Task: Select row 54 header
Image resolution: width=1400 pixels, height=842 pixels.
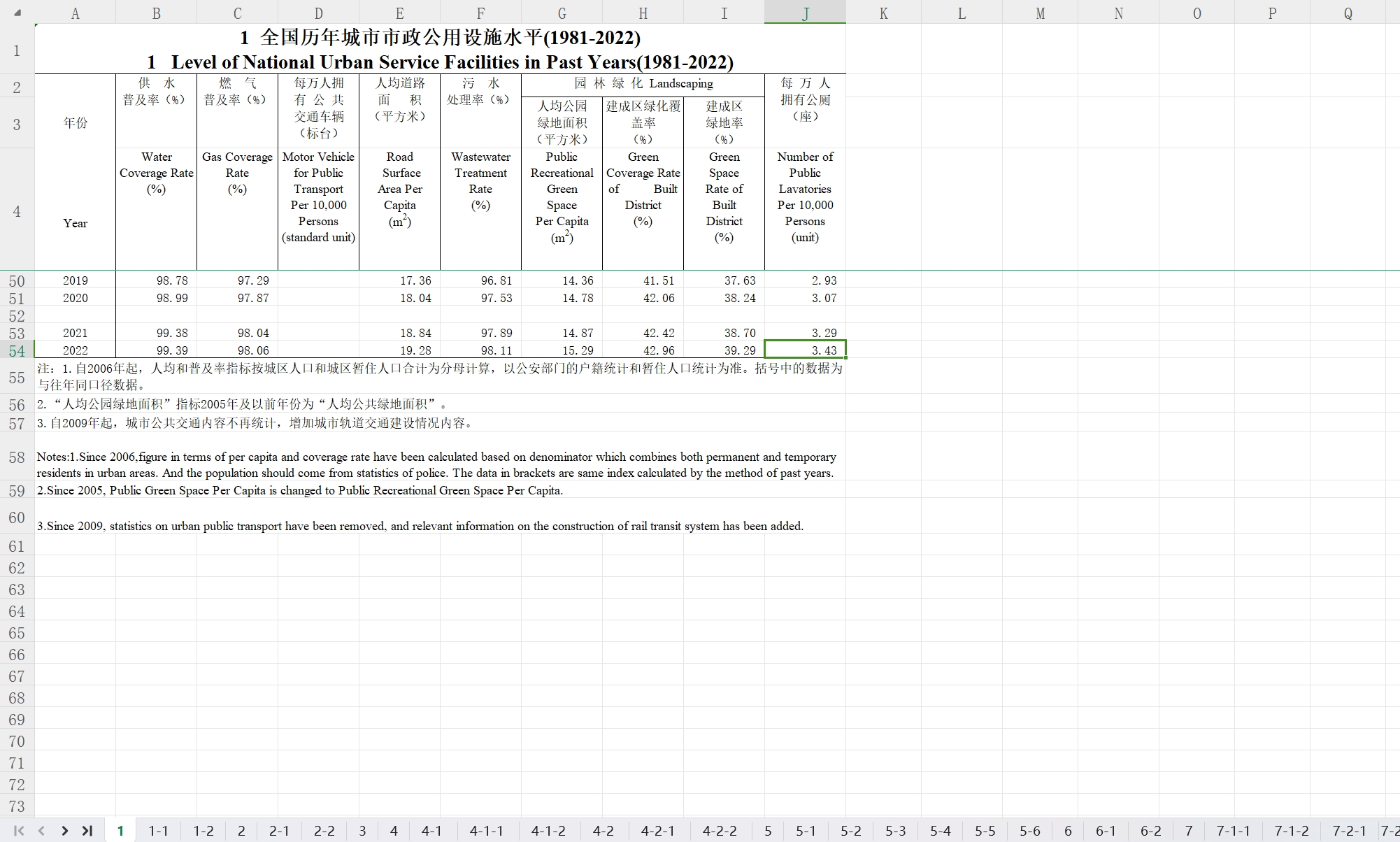Action: (17, 351)
